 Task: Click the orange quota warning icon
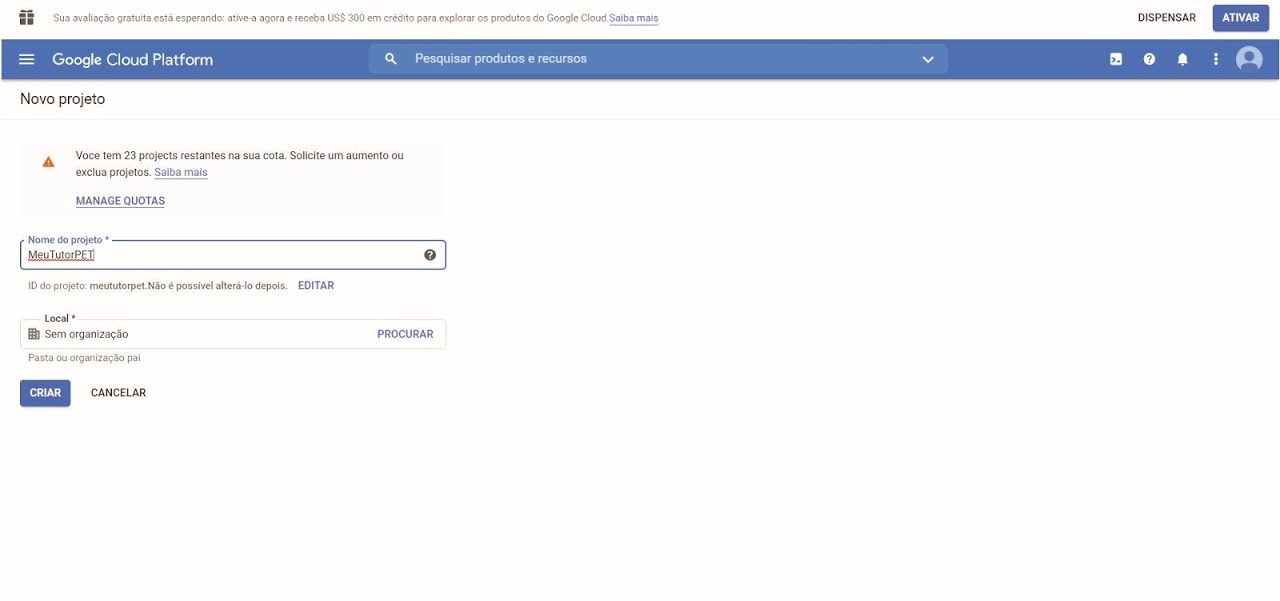tap(48, 162)
